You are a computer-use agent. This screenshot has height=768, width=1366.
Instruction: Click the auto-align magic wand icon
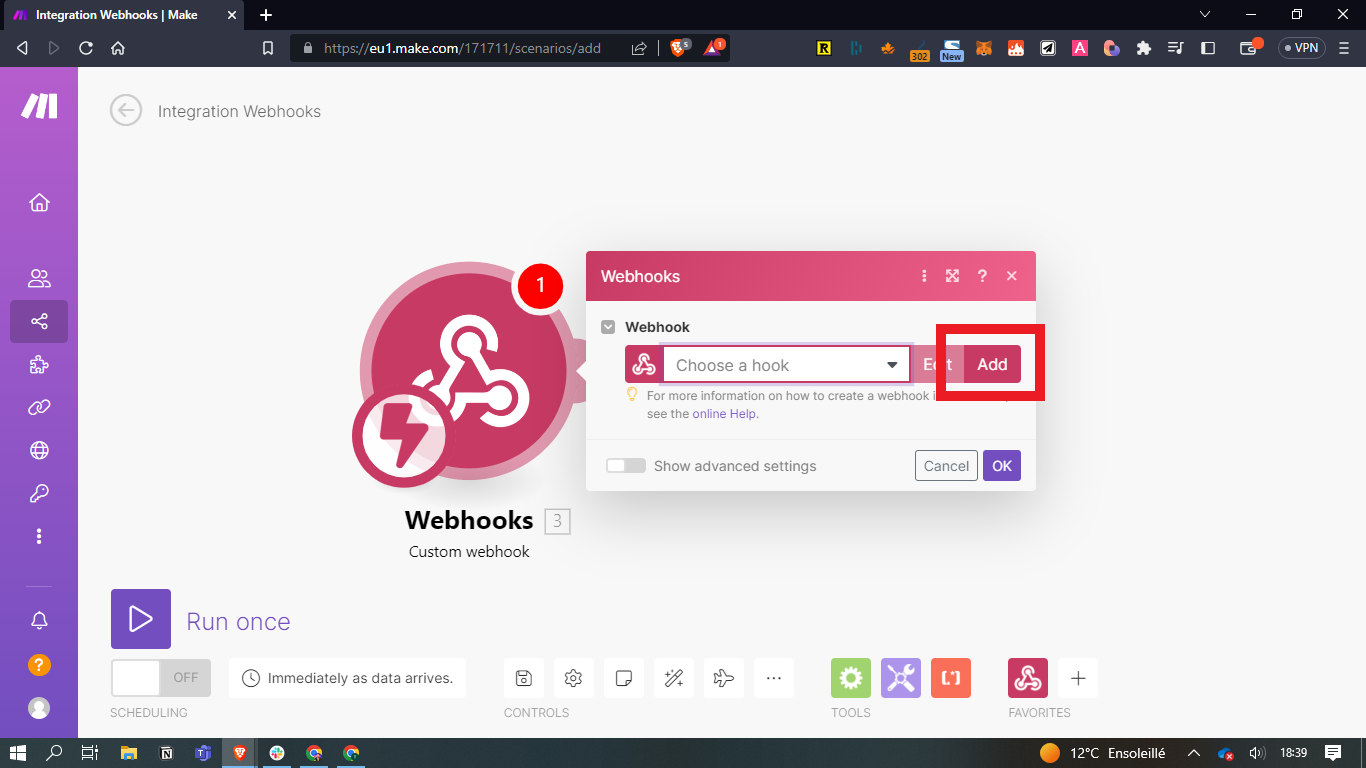[673, 678]
